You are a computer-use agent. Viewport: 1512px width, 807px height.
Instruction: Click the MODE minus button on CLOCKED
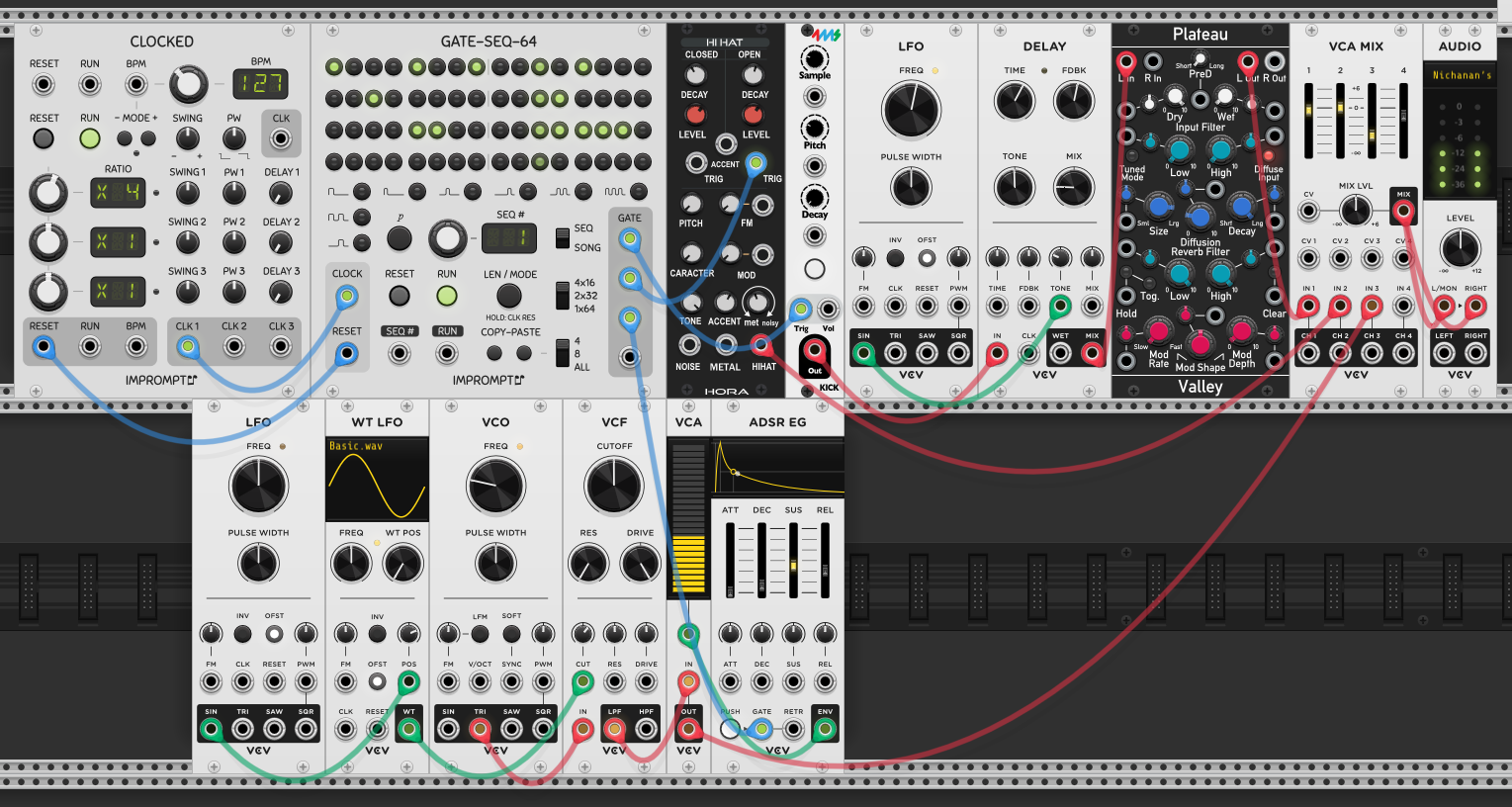click(x=124, y=138)
